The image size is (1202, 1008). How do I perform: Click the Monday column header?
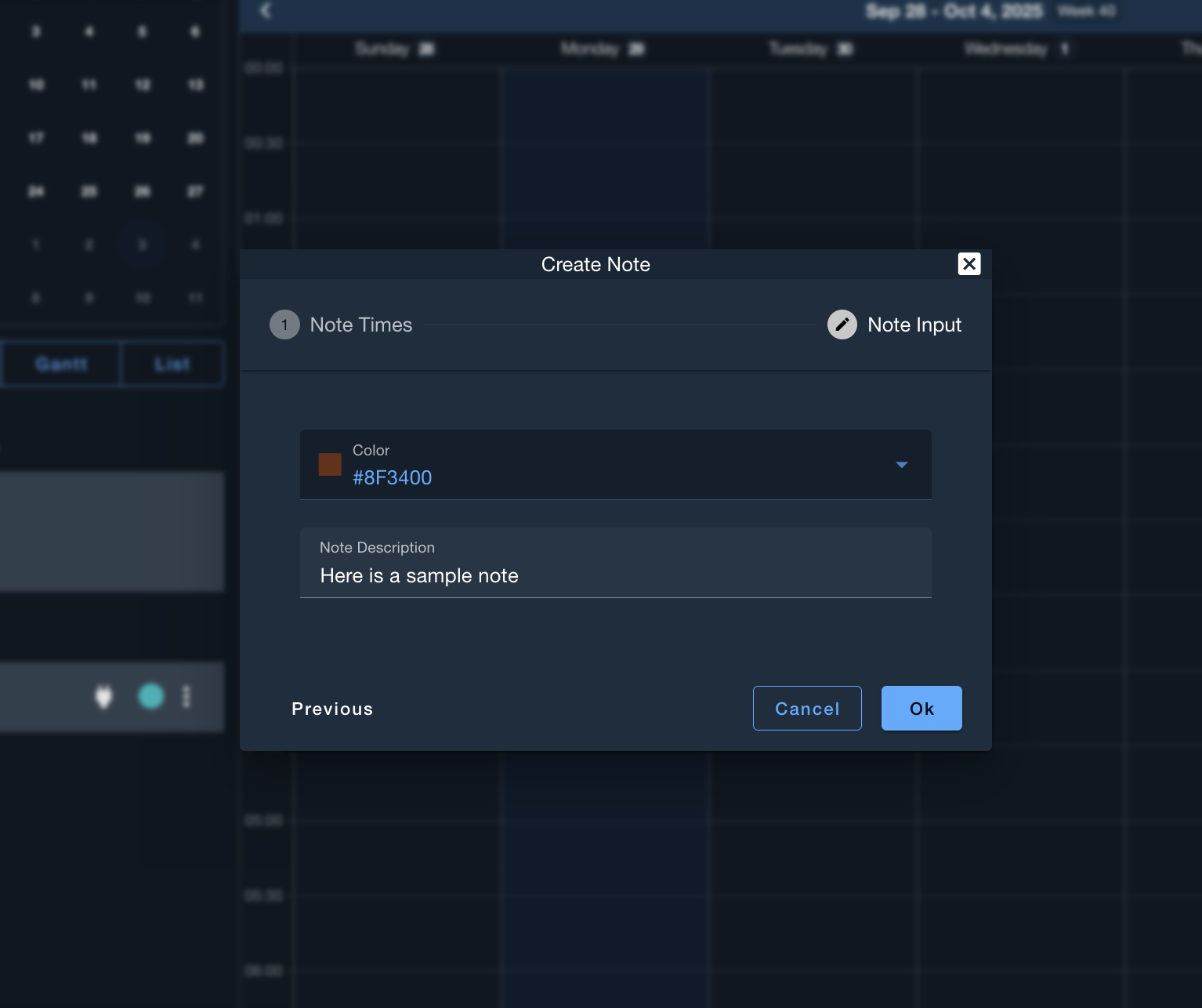pos(603,49)
